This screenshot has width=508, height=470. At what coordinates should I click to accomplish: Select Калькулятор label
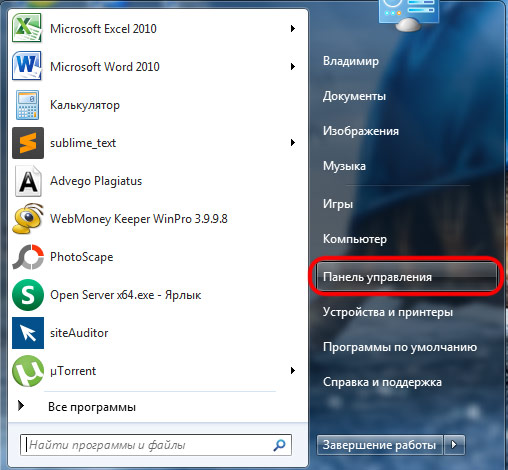coord(85,105)
